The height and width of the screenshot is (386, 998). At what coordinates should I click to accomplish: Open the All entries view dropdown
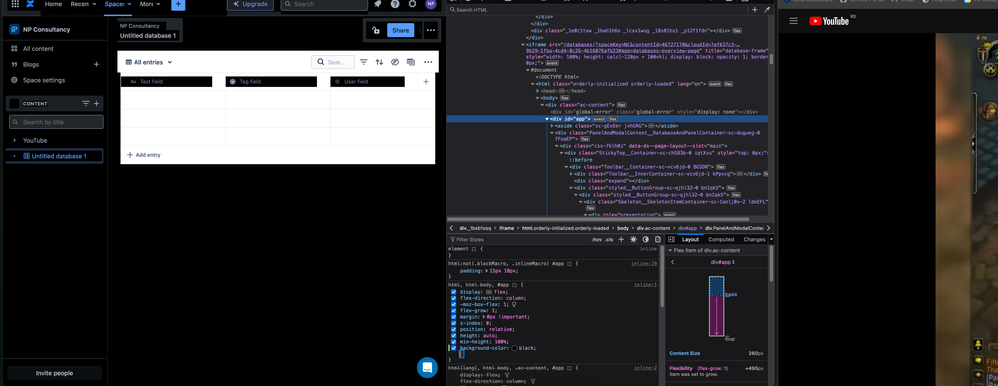click(x=149, y=62)
